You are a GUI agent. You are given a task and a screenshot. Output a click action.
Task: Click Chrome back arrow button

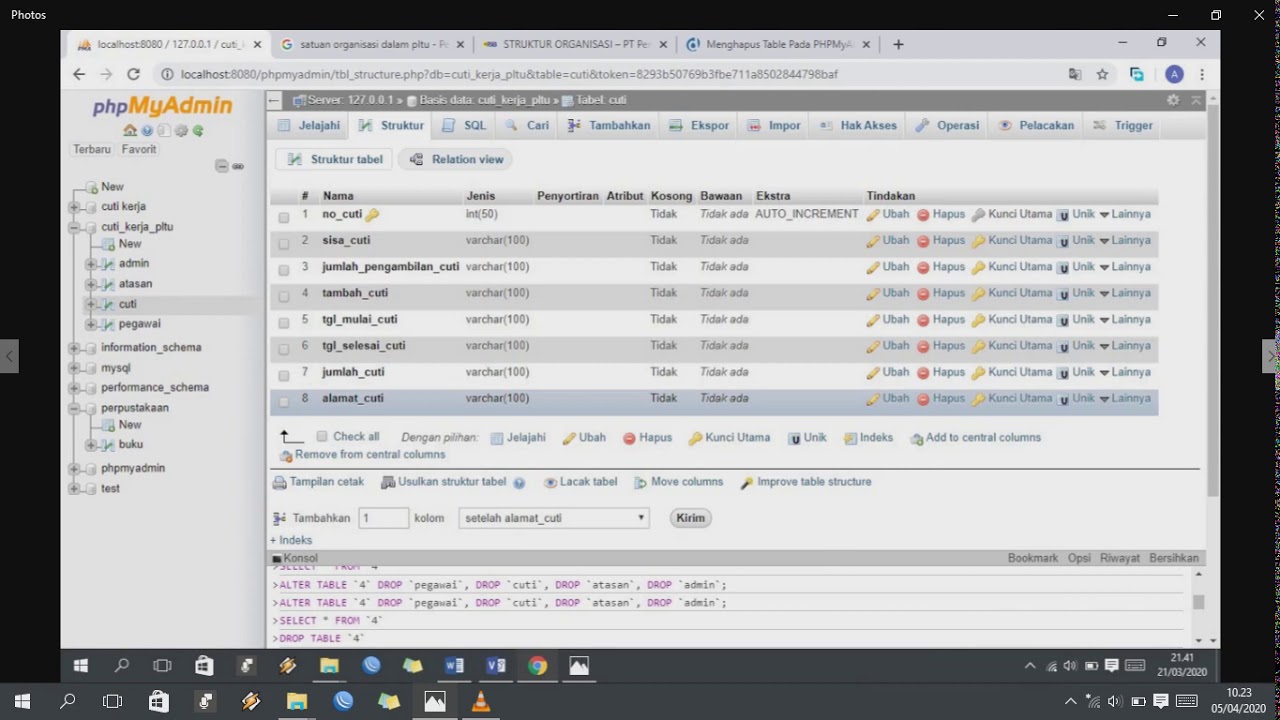(79, 74)
